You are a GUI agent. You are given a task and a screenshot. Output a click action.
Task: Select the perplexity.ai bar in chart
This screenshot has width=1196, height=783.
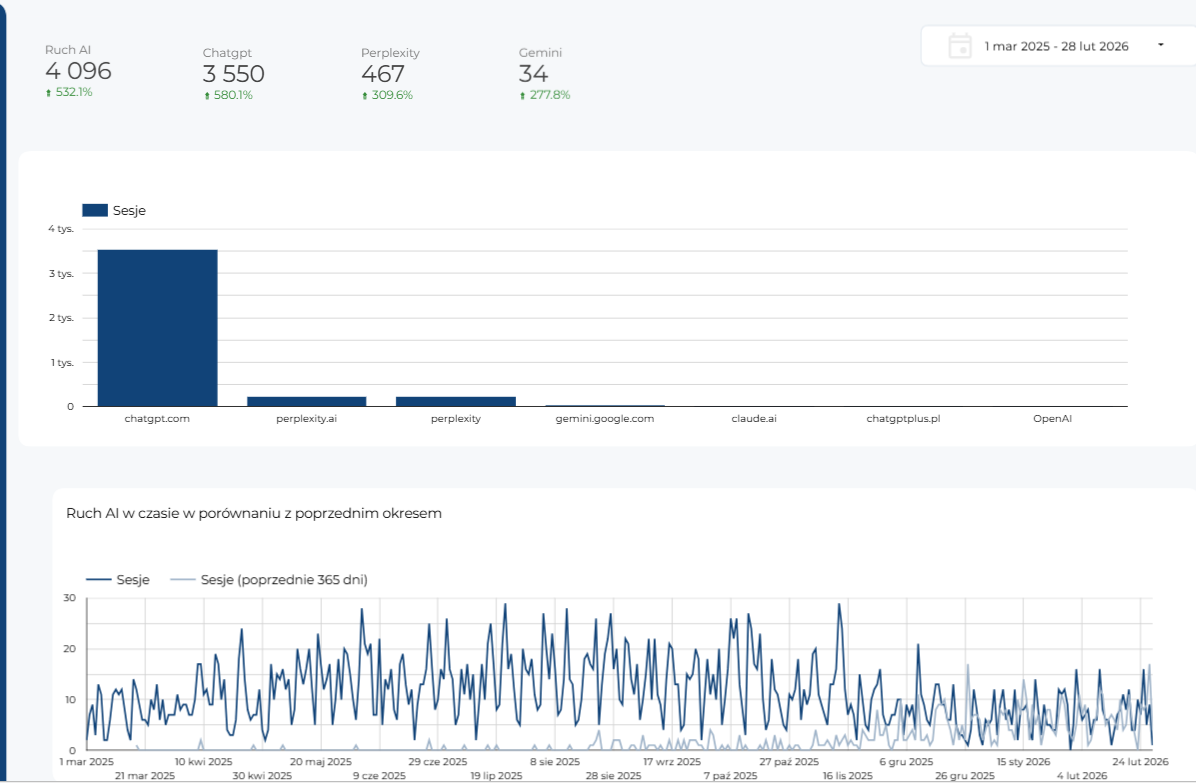click(306, 401)
